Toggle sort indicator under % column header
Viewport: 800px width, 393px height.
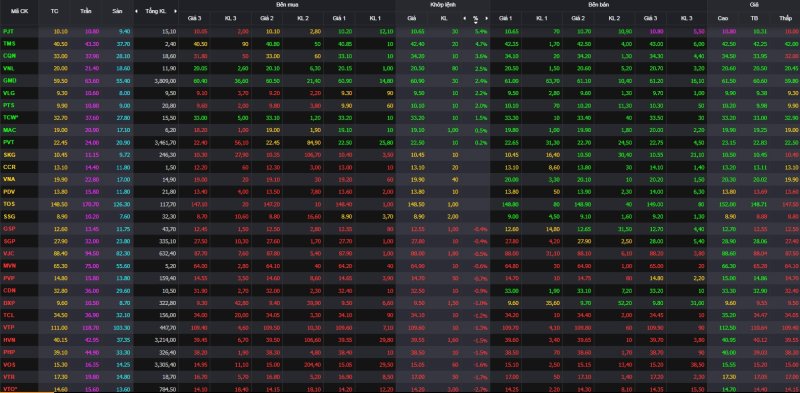(x=476, y=22)
